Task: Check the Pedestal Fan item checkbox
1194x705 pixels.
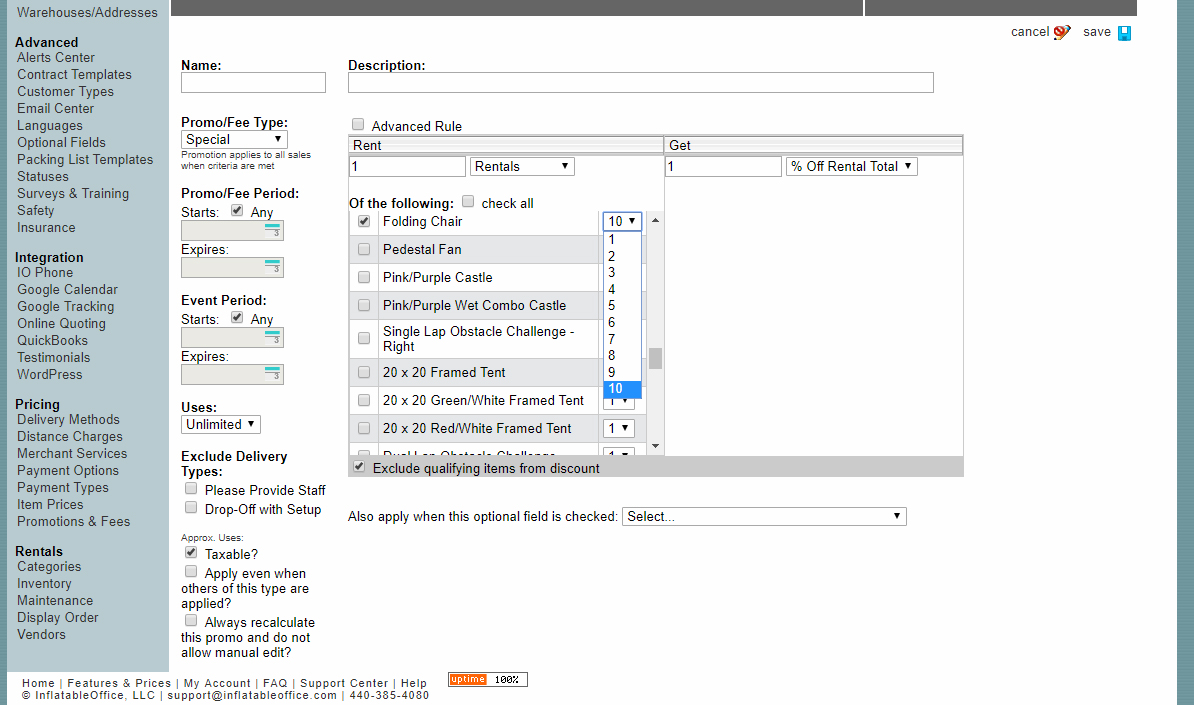Action: tap(364, 249)
